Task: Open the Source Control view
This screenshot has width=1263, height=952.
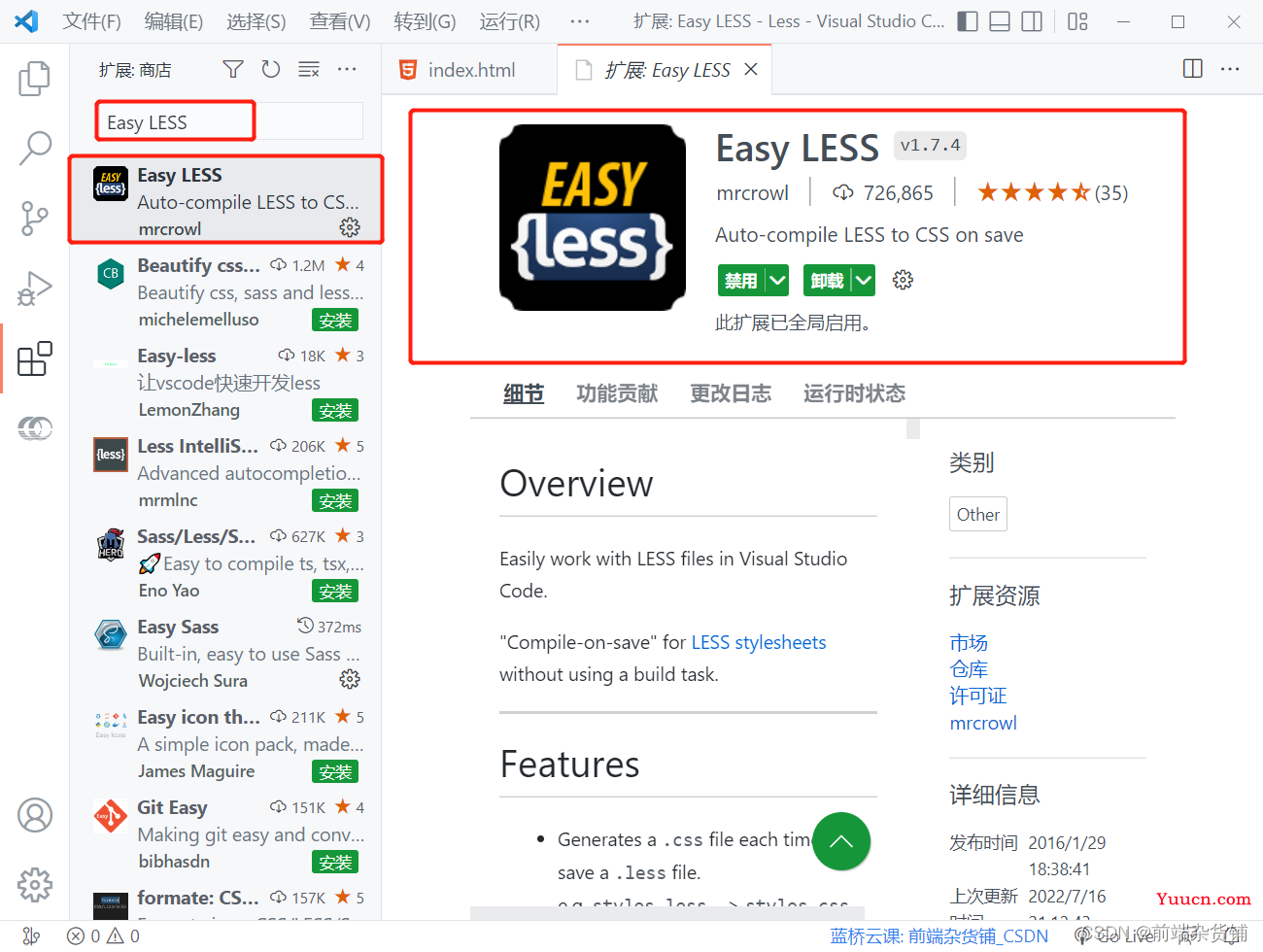Action: [x=35, y=219]
